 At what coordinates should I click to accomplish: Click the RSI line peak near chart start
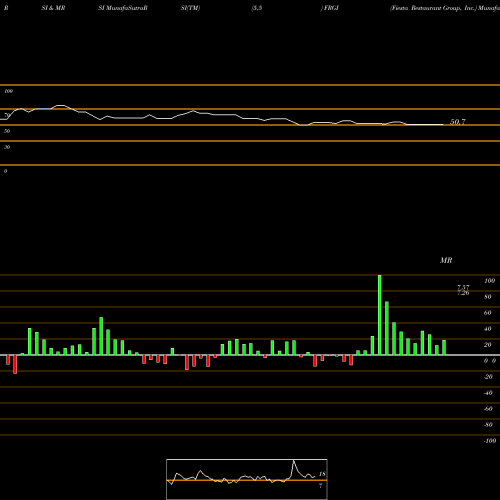click(61, 106)
